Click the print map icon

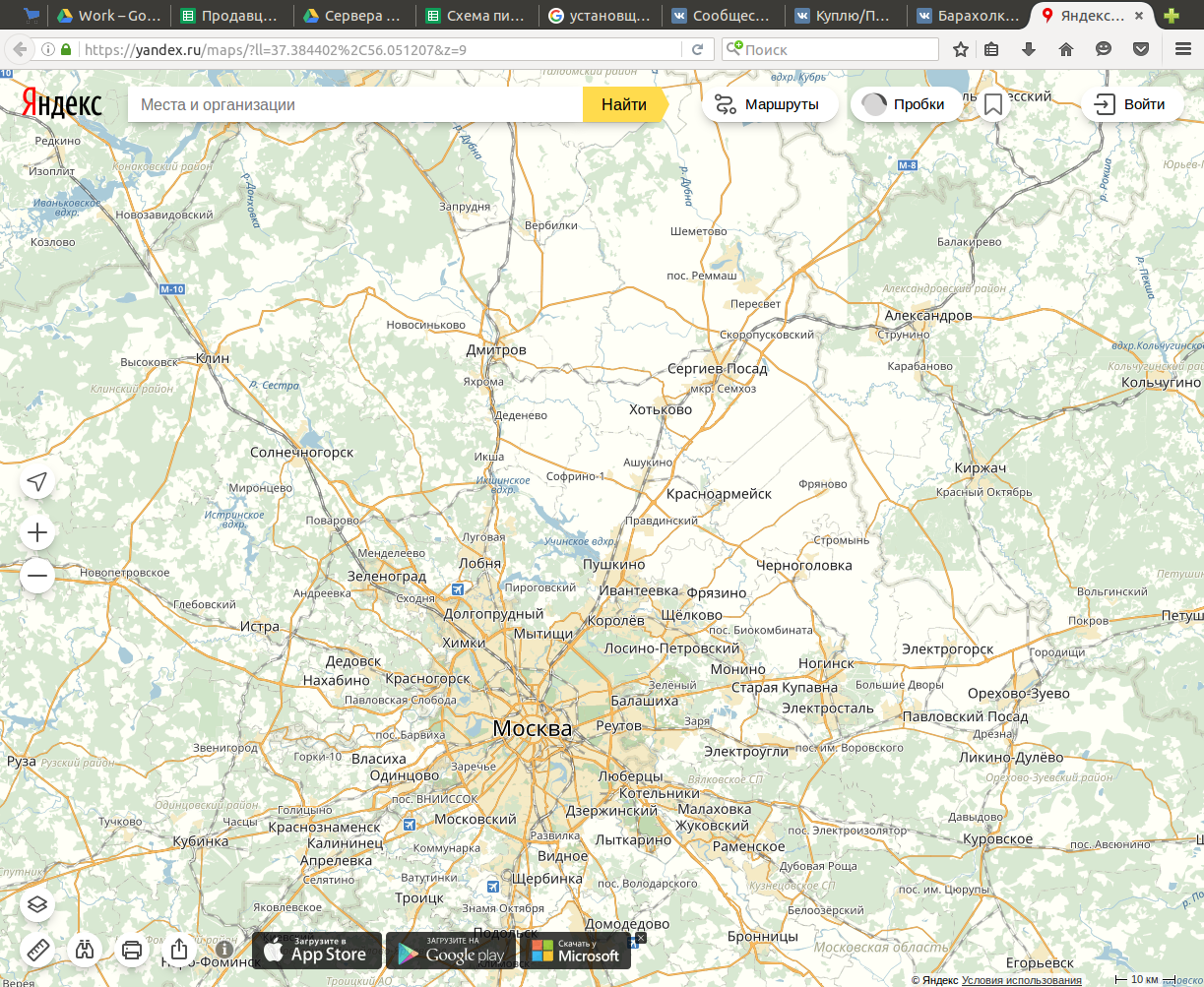click(x=132, y=950)
